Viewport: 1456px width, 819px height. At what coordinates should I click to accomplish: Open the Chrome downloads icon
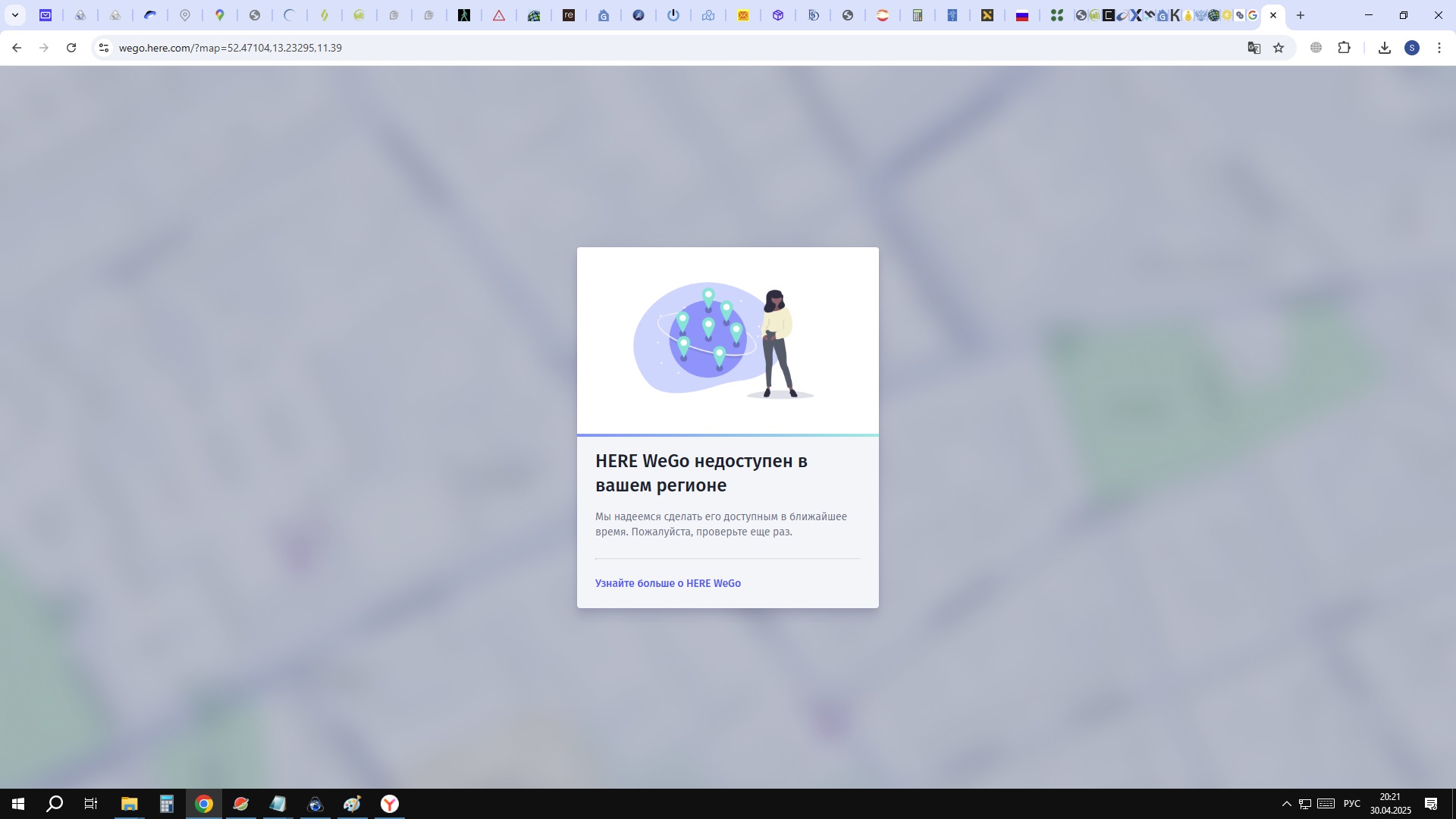(x=1384, y=48)
